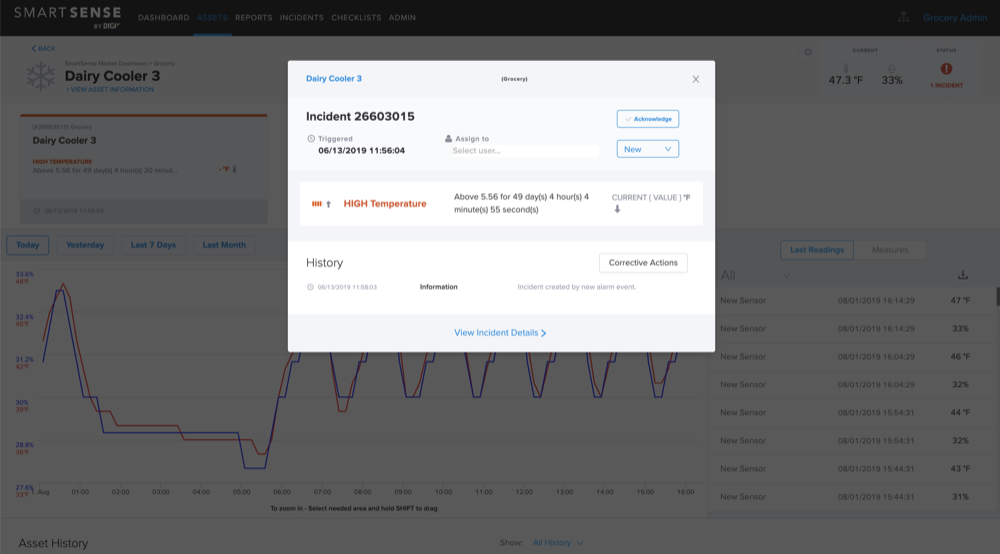
Task: Open the ADMIN menu
Action: point(402,18)
